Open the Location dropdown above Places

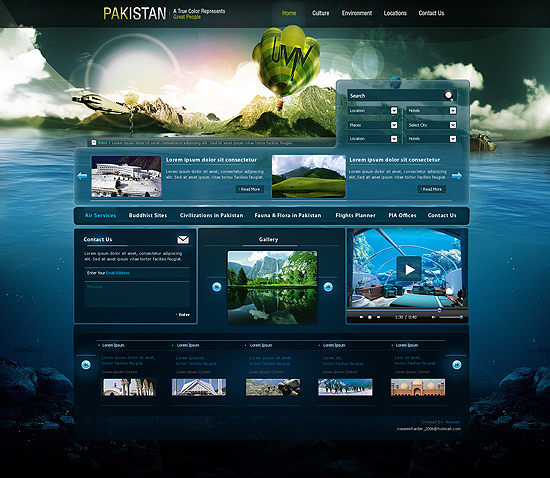tap(373, 110)
